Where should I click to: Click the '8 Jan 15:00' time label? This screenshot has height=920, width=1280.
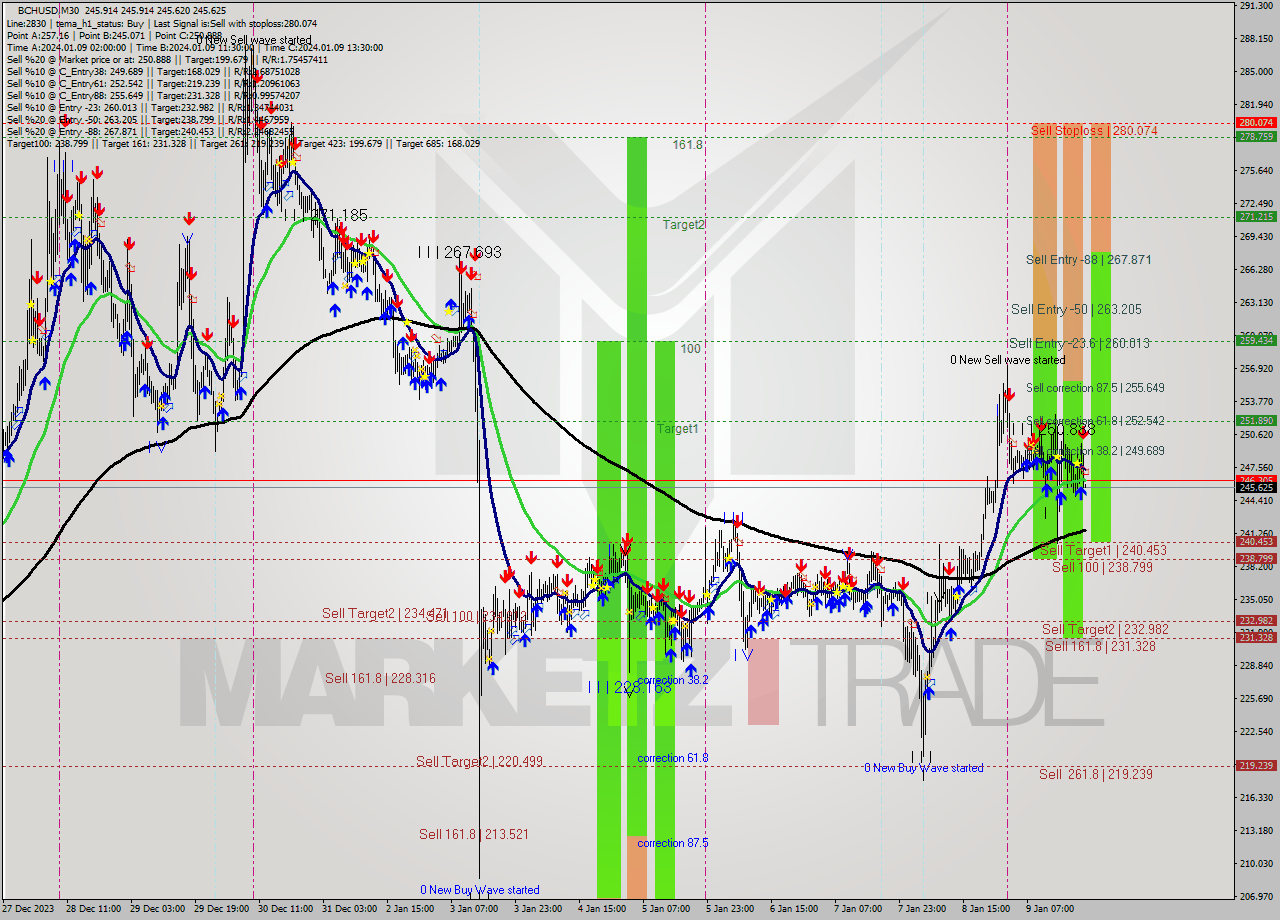point(986,910)
